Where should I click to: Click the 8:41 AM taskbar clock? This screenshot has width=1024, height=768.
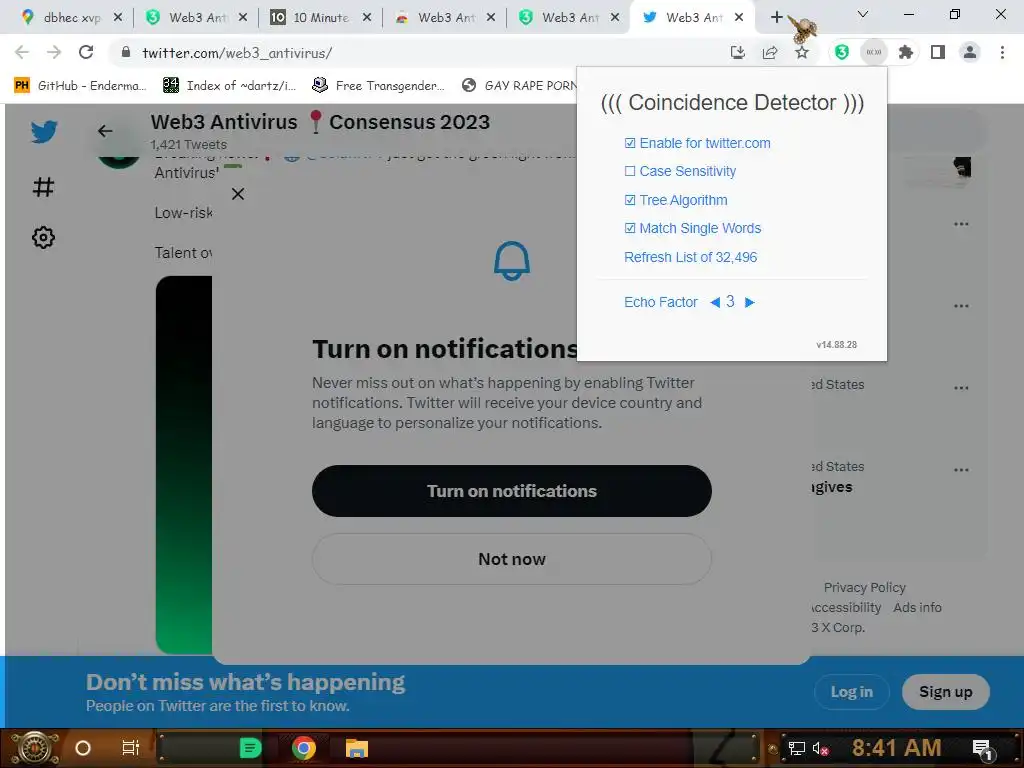896,748
